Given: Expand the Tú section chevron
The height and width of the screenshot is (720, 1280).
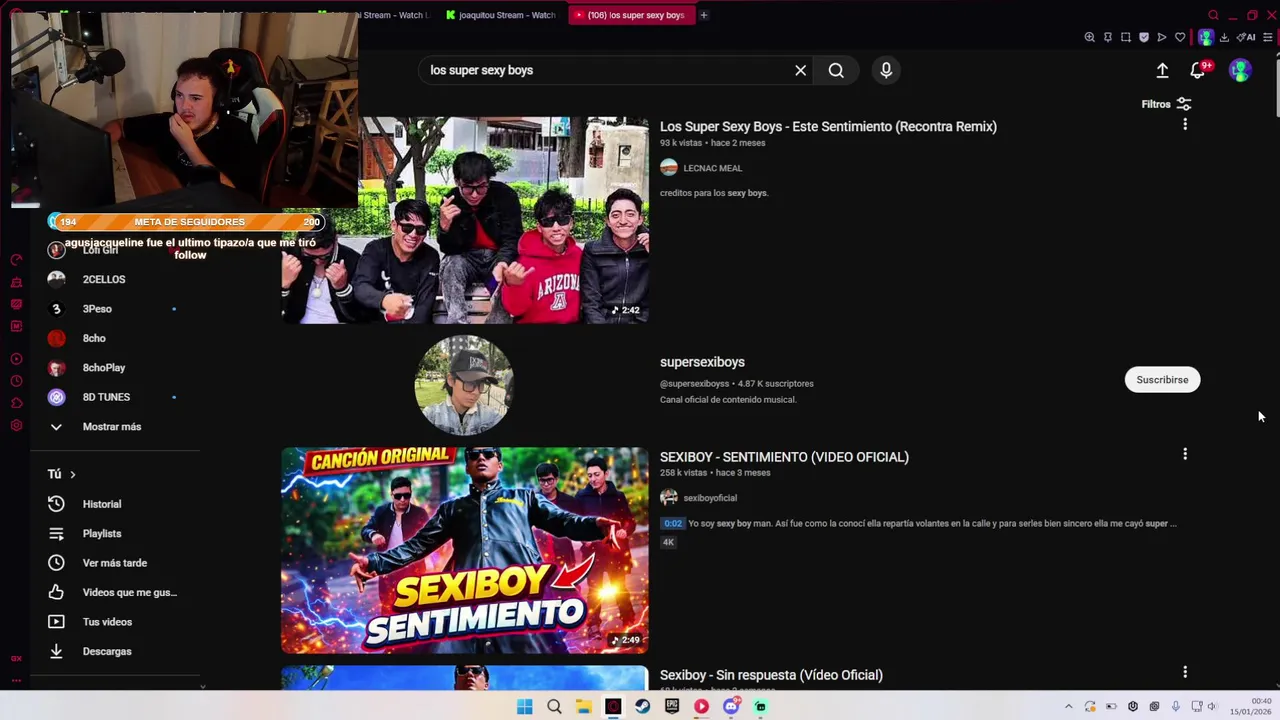Looking at the screenshot, I should tap(72, 474).
